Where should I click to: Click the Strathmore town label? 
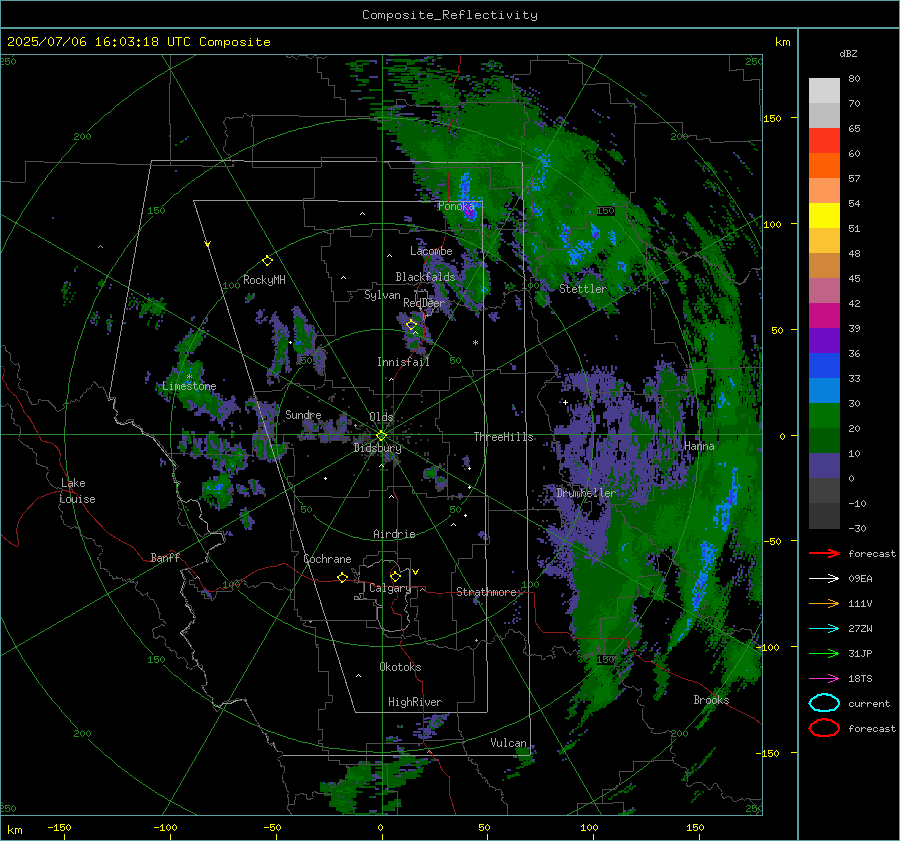click(486, 592)
